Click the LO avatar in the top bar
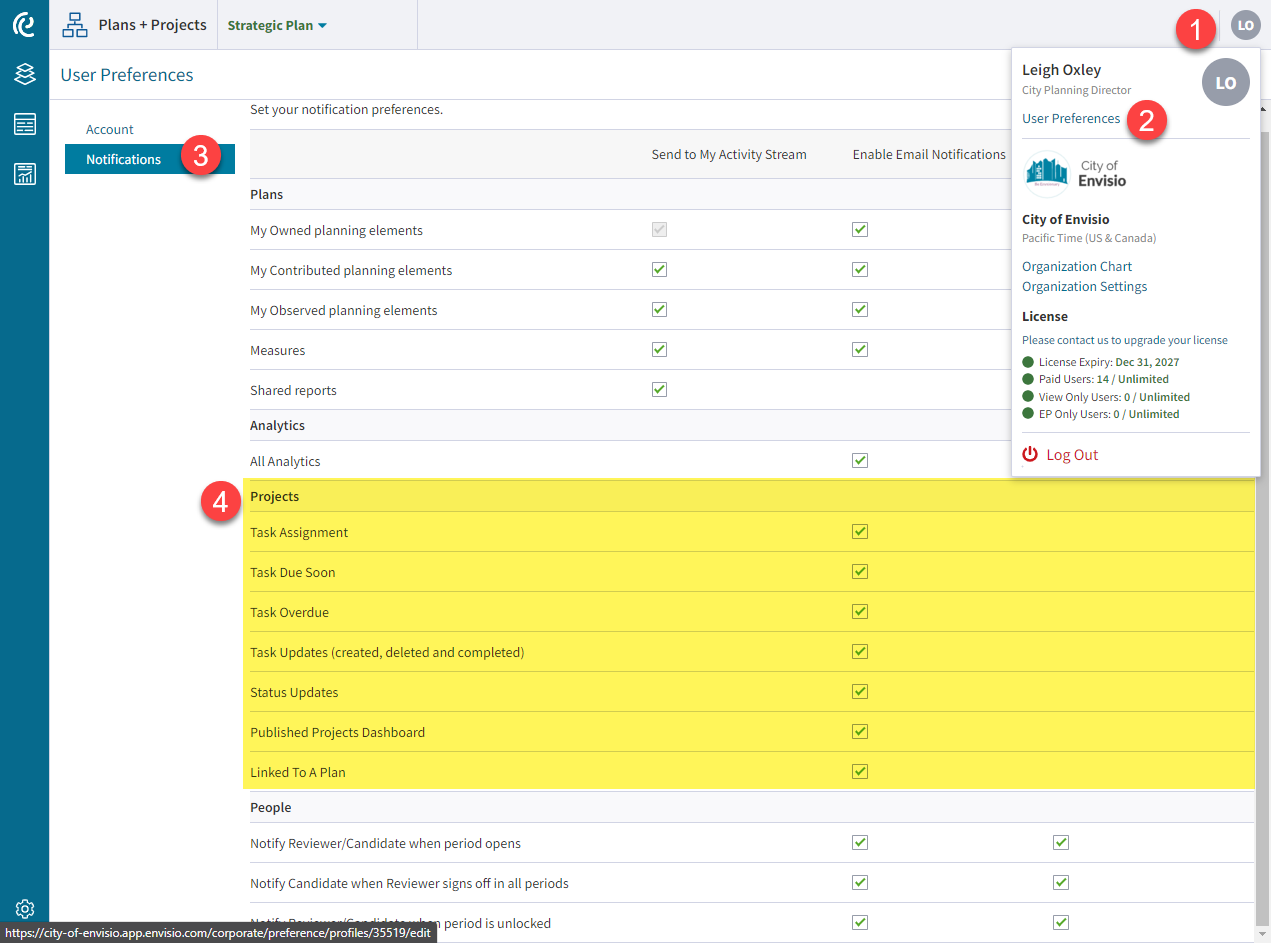Screen dimensions: 1271x943 1245,25
